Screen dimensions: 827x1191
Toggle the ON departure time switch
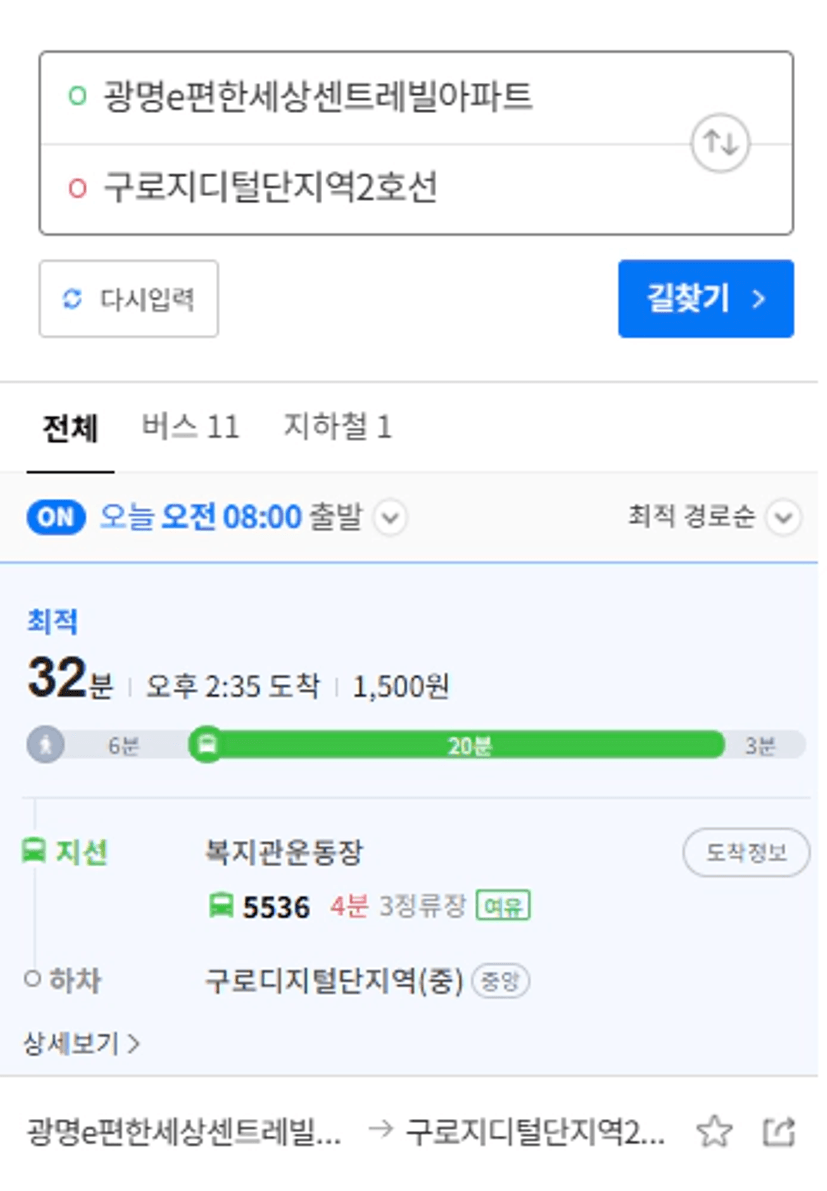tap(56, 517)
